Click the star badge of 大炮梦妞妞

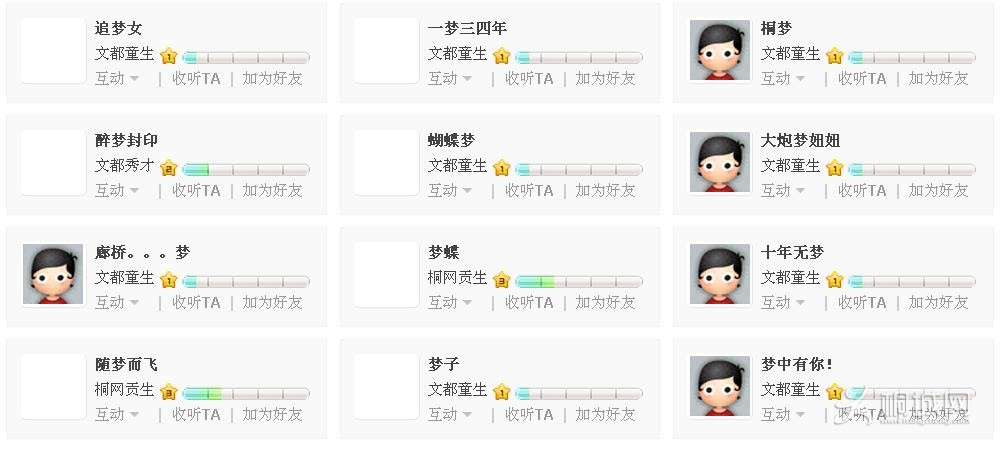coord(834,168)
